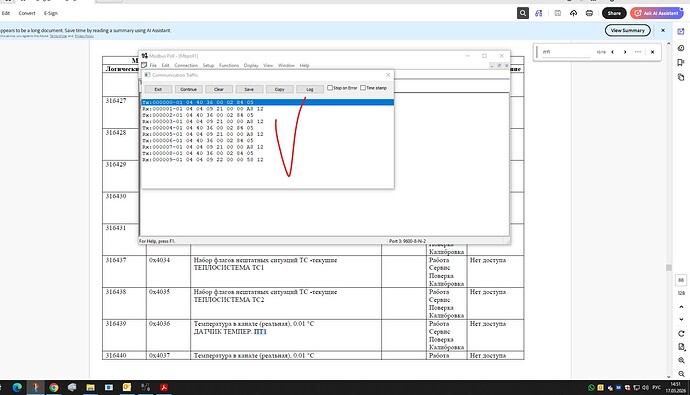The image size is (690, 395).
Task: Close the find search box
Action: 653,52
